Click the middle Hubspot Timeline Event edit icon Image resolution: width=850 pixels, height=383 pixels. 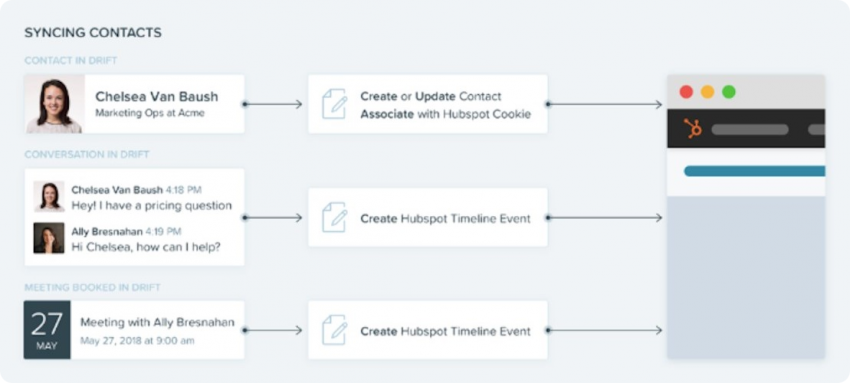point(334,217)
